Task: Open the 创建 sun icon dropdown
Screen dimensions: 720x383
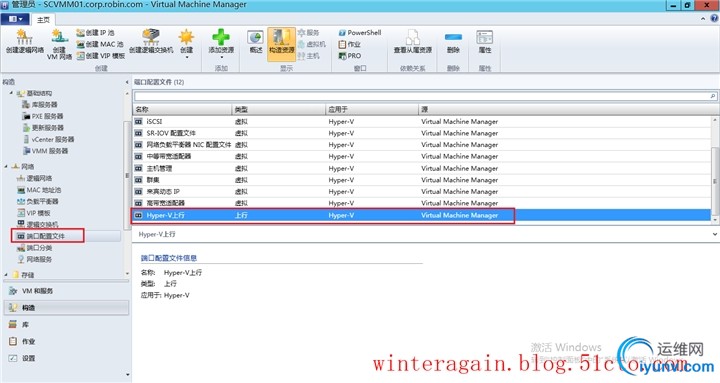Action: [186, 44]
